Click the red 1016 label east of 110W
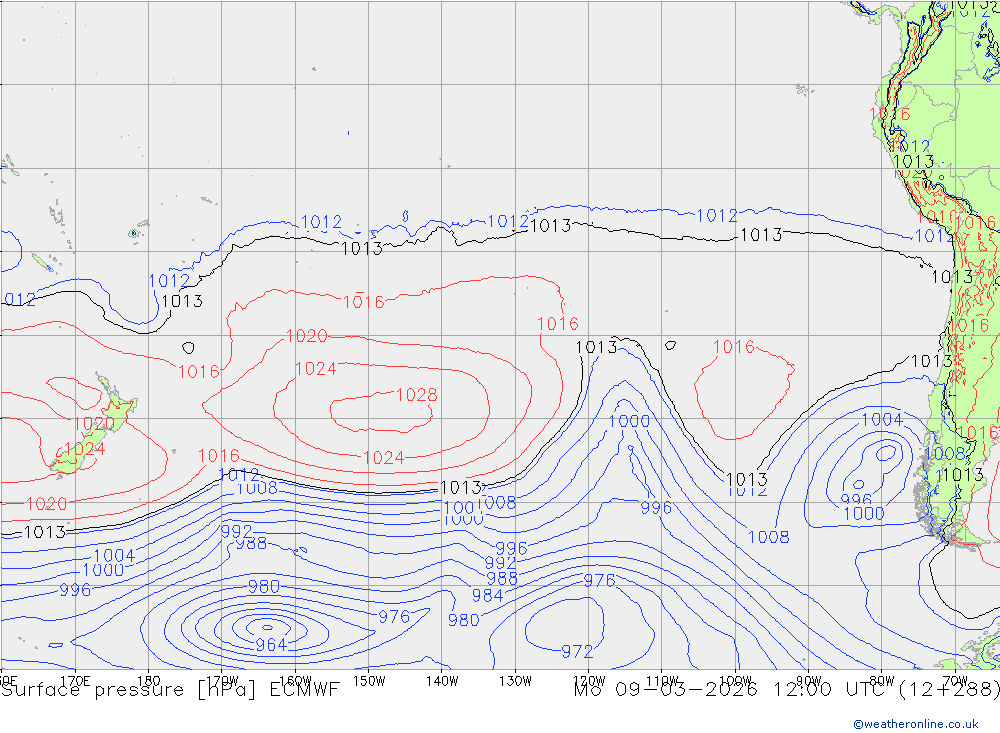 click(x=733, y=347)
